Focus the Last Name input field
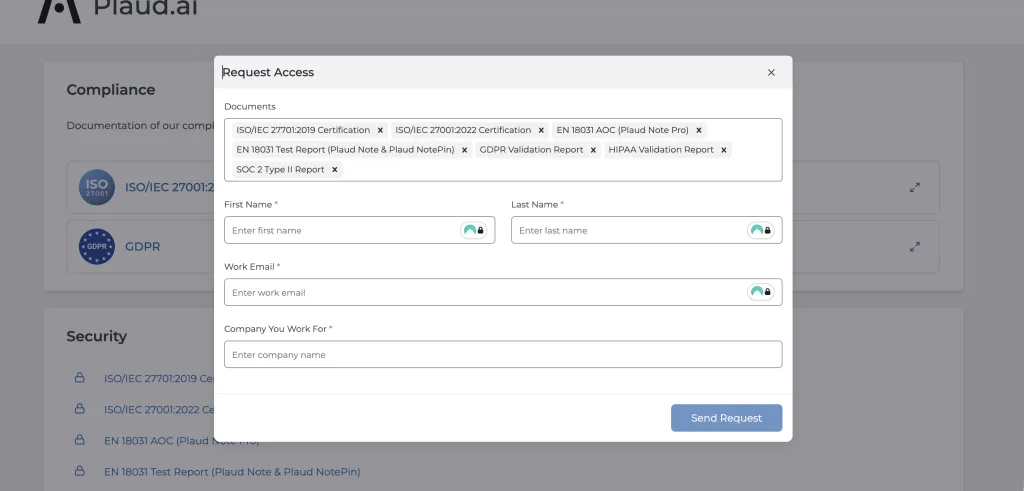The image size is (1024, 491). (627, 231)
